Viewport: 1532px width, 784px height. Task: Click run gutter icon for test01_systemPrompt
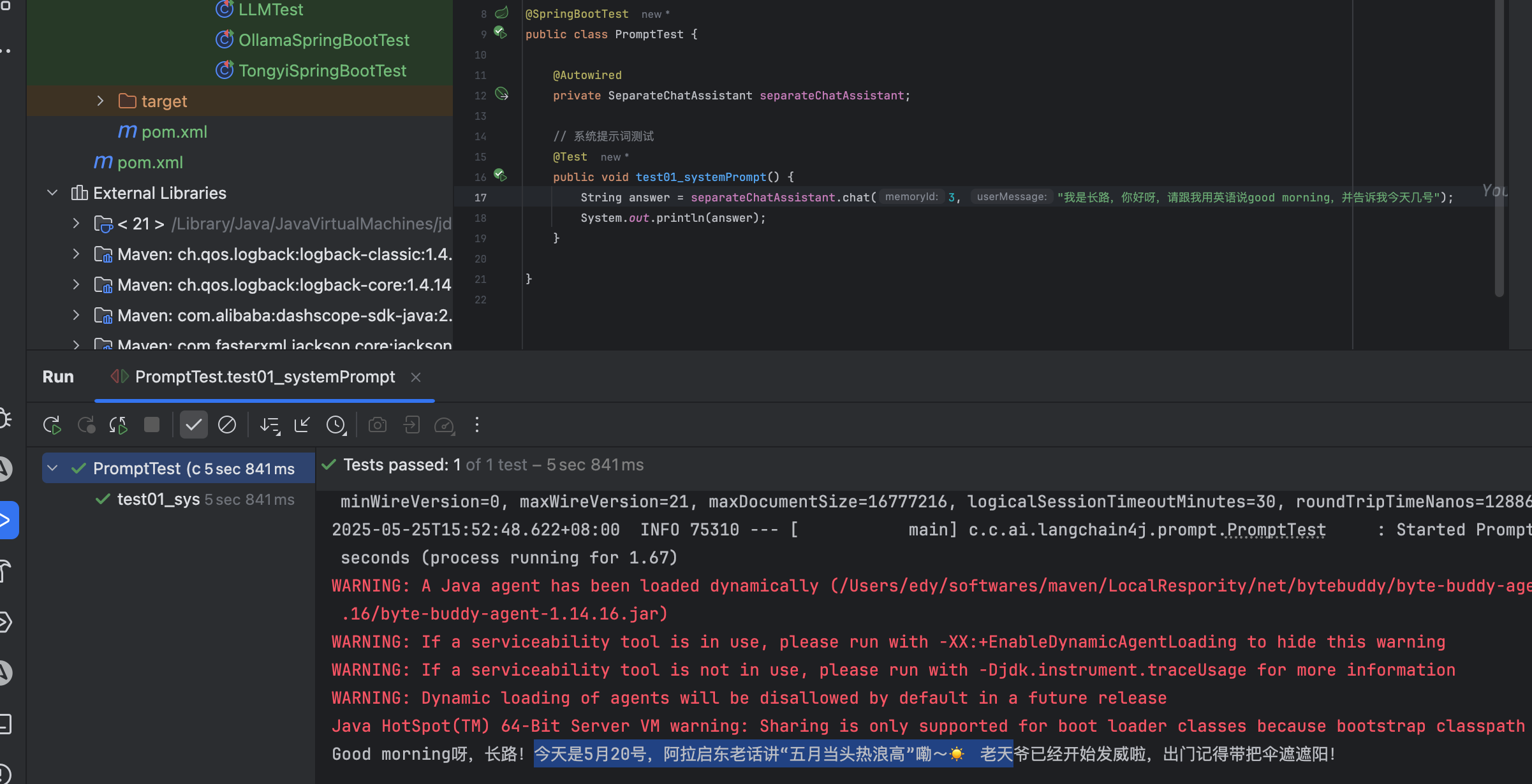pos(501,175)
